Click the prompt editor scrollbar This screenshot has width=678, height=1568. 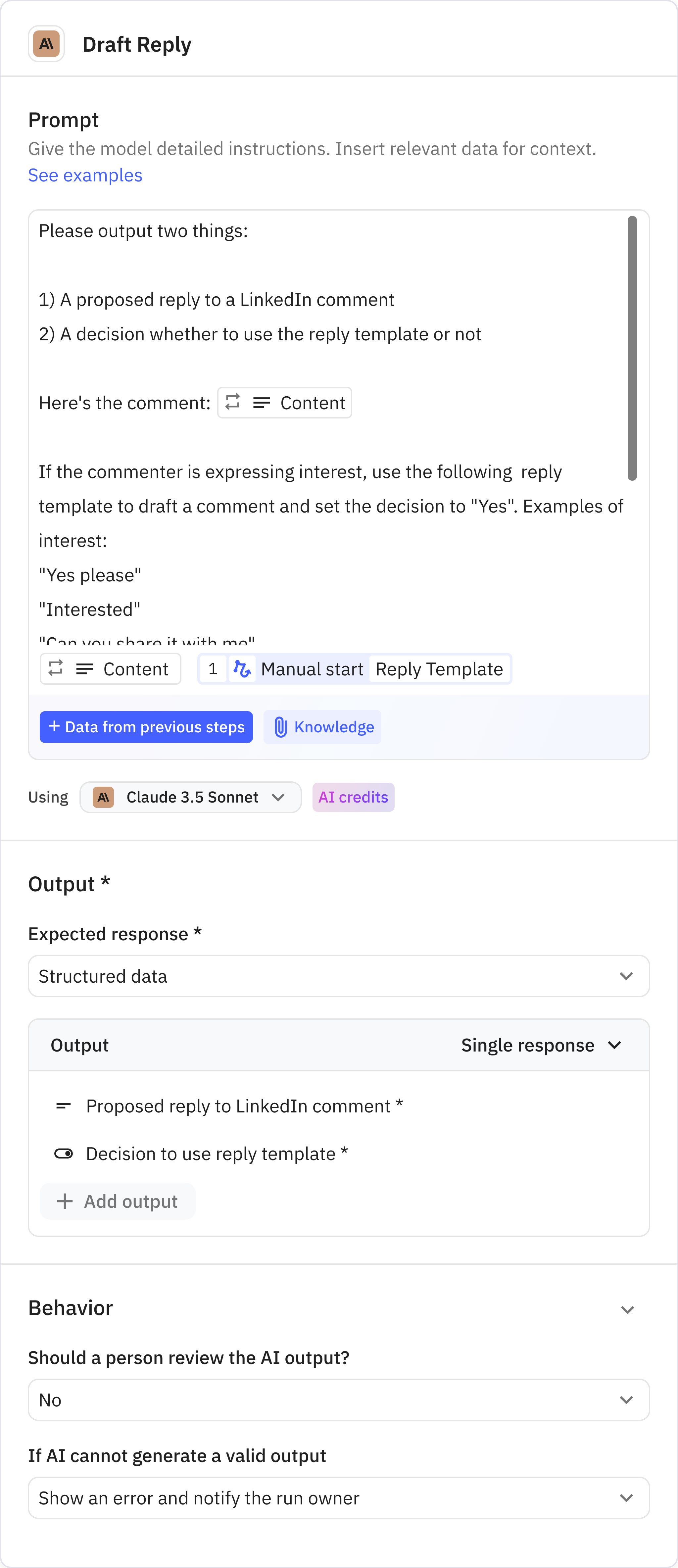coord(632,347)
